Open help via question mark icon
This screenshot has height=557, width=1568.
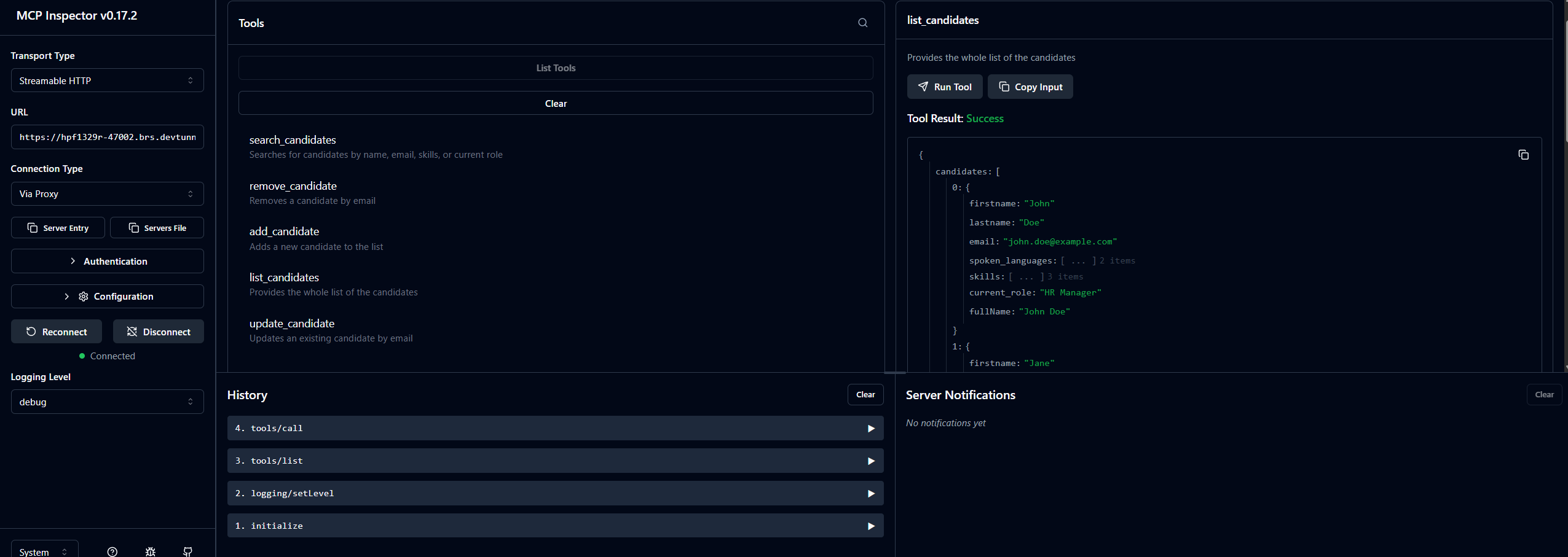click(112, 551)
